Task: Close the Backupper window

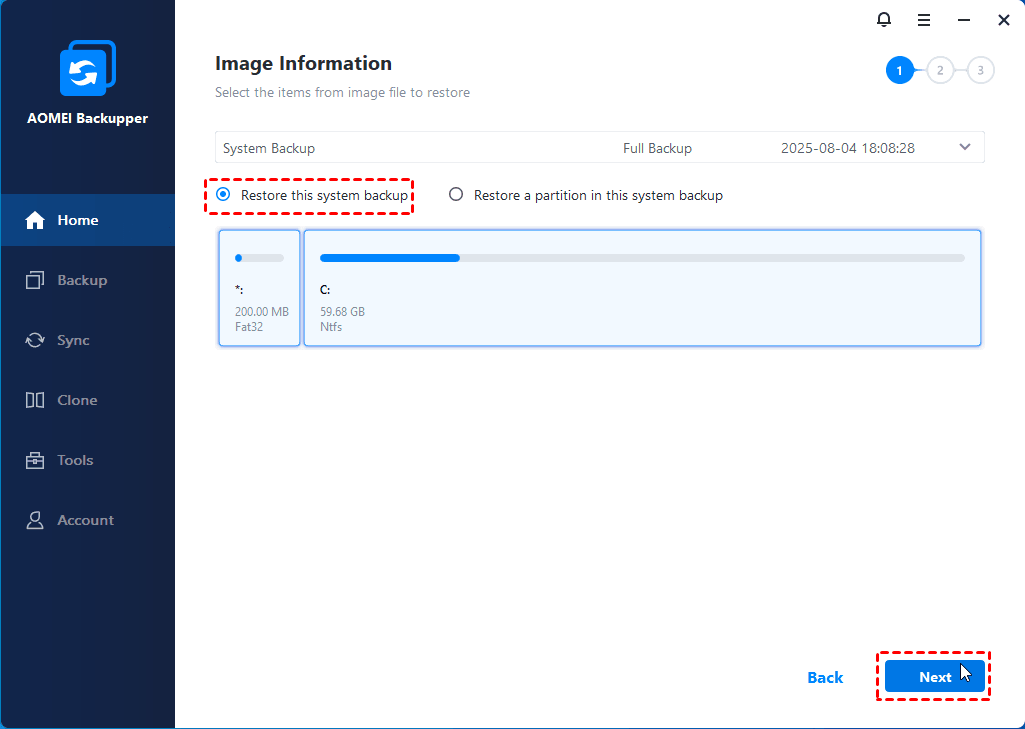Action: coord(1004,20)
